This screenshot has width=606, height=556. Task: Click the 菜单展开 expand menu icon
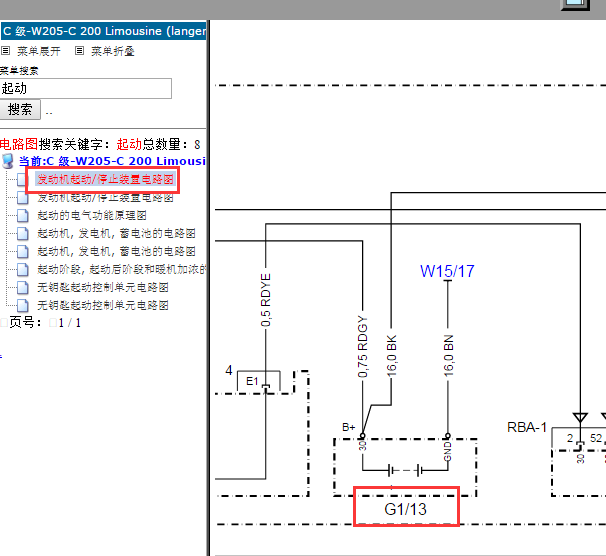[5, 51]
